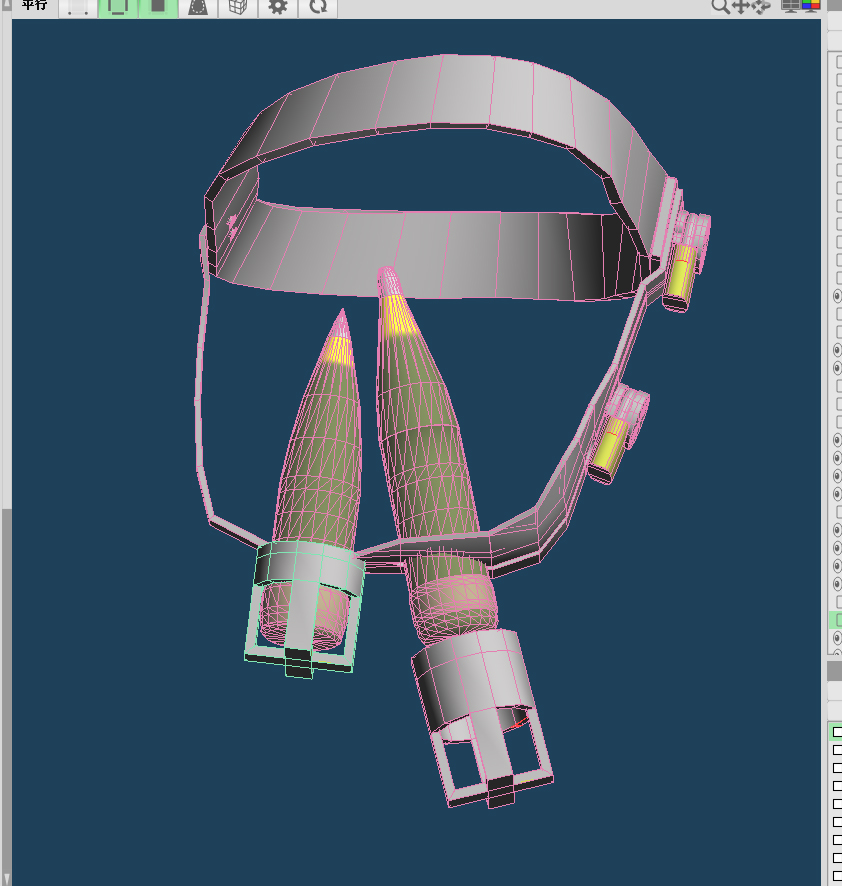Toggle the second green solid face display icon
Screen dimensions: 842x886
click(x=158, y=7)
